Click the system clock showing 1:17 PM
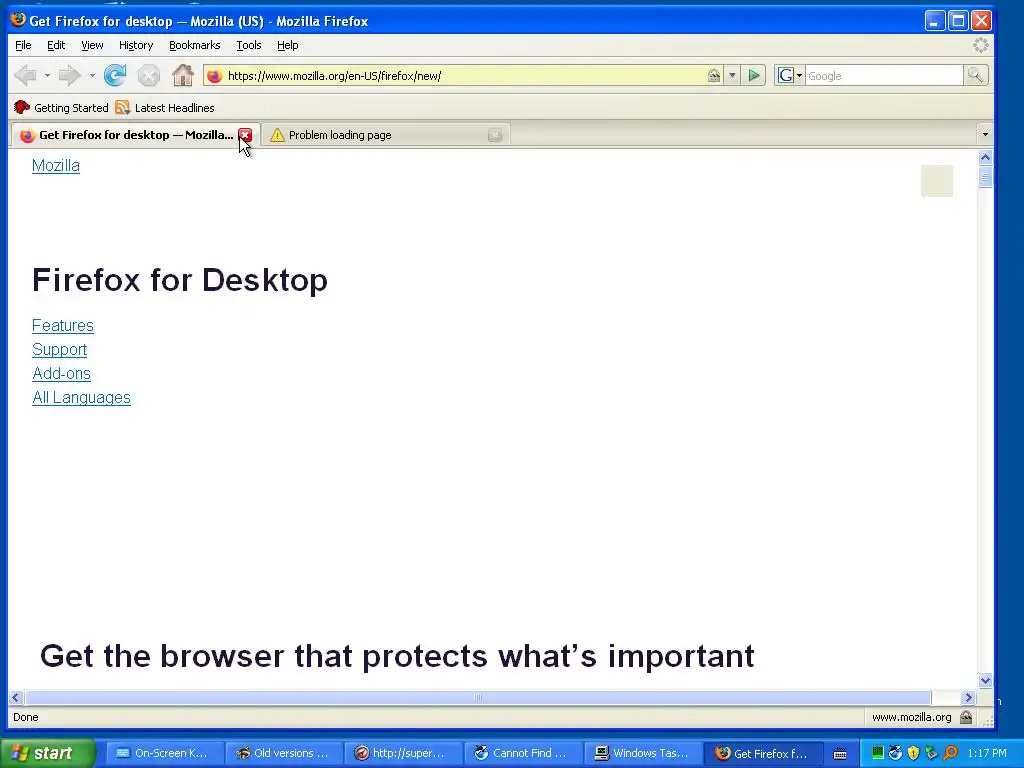This screenshot has width=1024, height=768. [x=987, y=753]
